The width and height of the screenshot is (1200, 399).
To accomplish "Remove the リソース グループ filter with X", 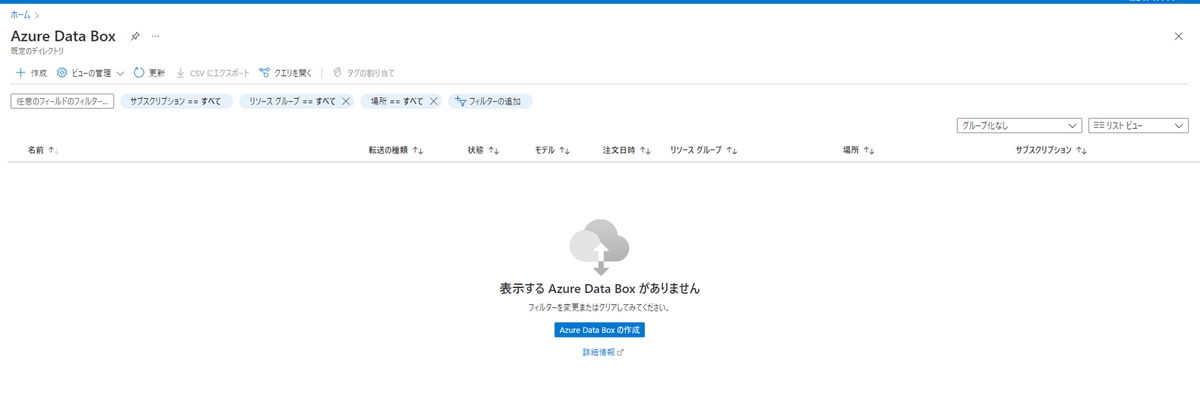I will click(346, 101).
